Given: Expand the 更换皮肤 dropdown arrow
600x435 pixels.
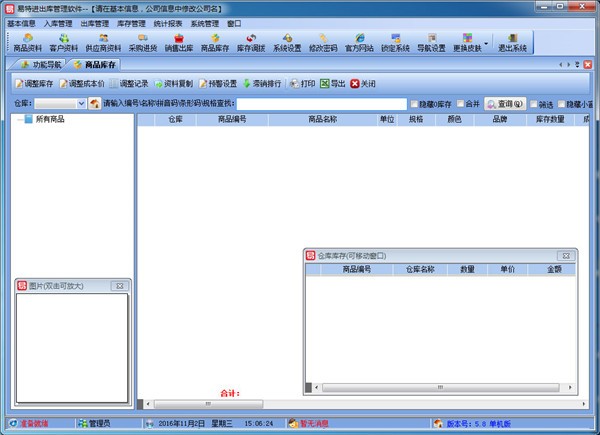Looking at the screenshot, I should pyautogui.click(x=487, y=42).
